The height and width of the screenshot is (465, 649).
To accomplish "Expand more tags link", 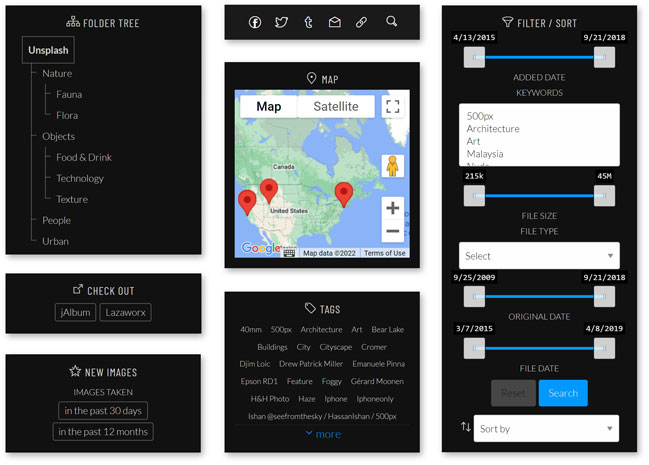I will (x=322, y=434).
